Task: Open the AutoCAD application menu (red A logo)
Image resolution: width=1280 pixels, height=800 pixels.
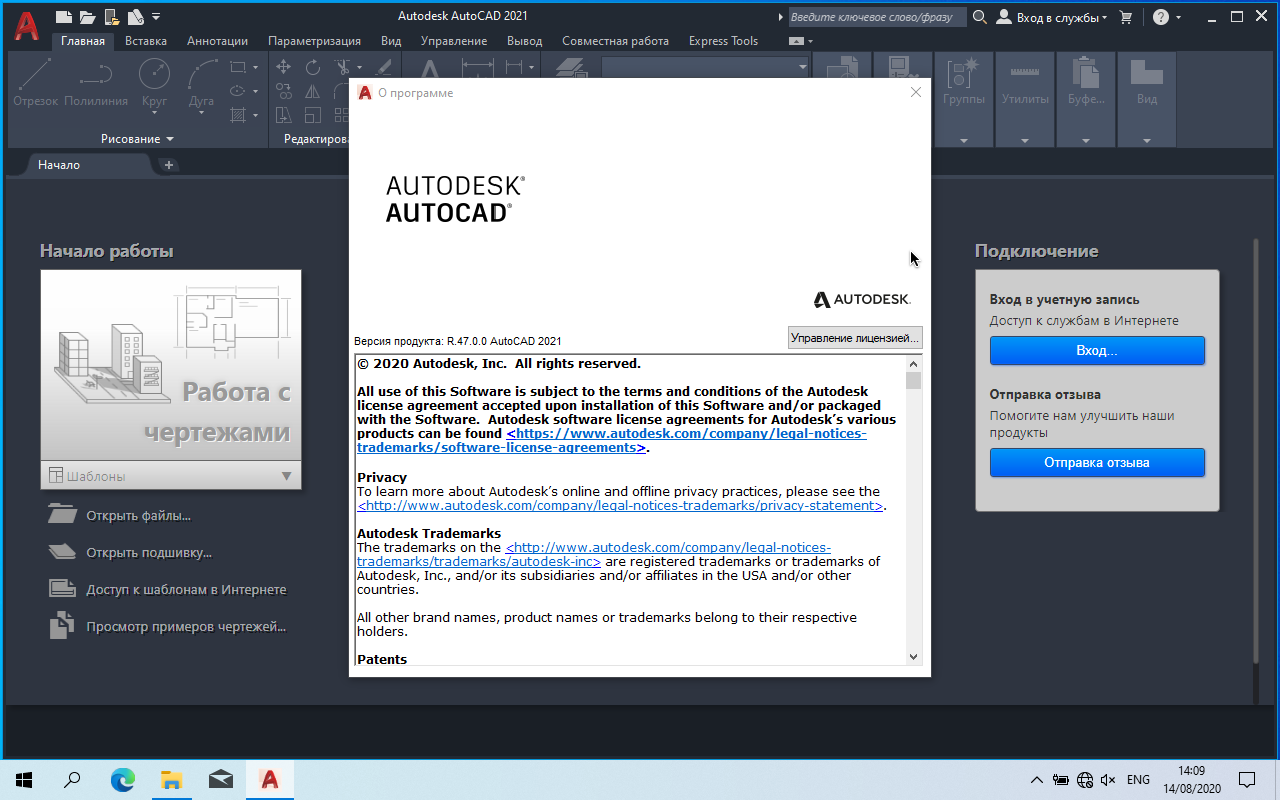Action: [x=27, y=26]
